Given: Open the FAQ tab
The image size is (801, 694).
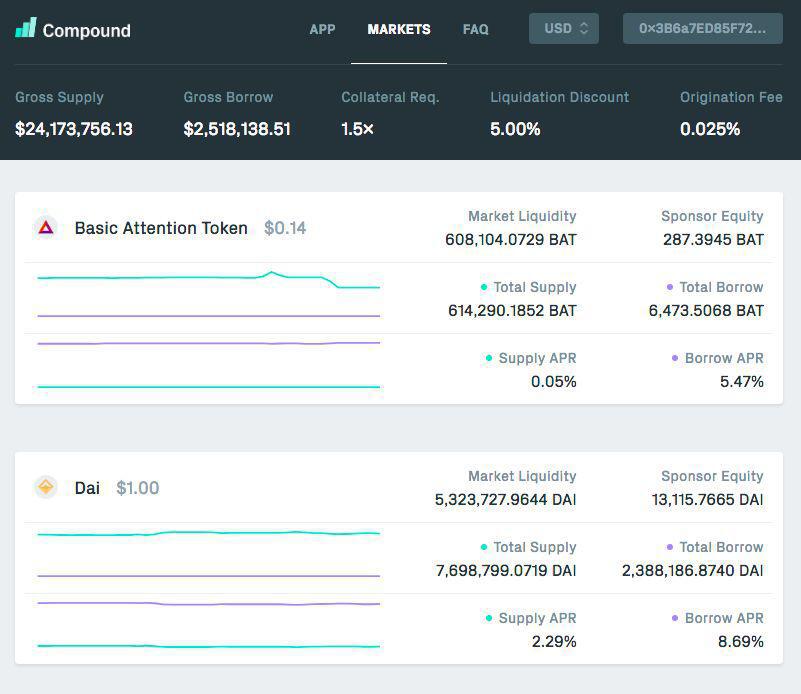Looking at the screenshot, I should click(x=475, y=29).
